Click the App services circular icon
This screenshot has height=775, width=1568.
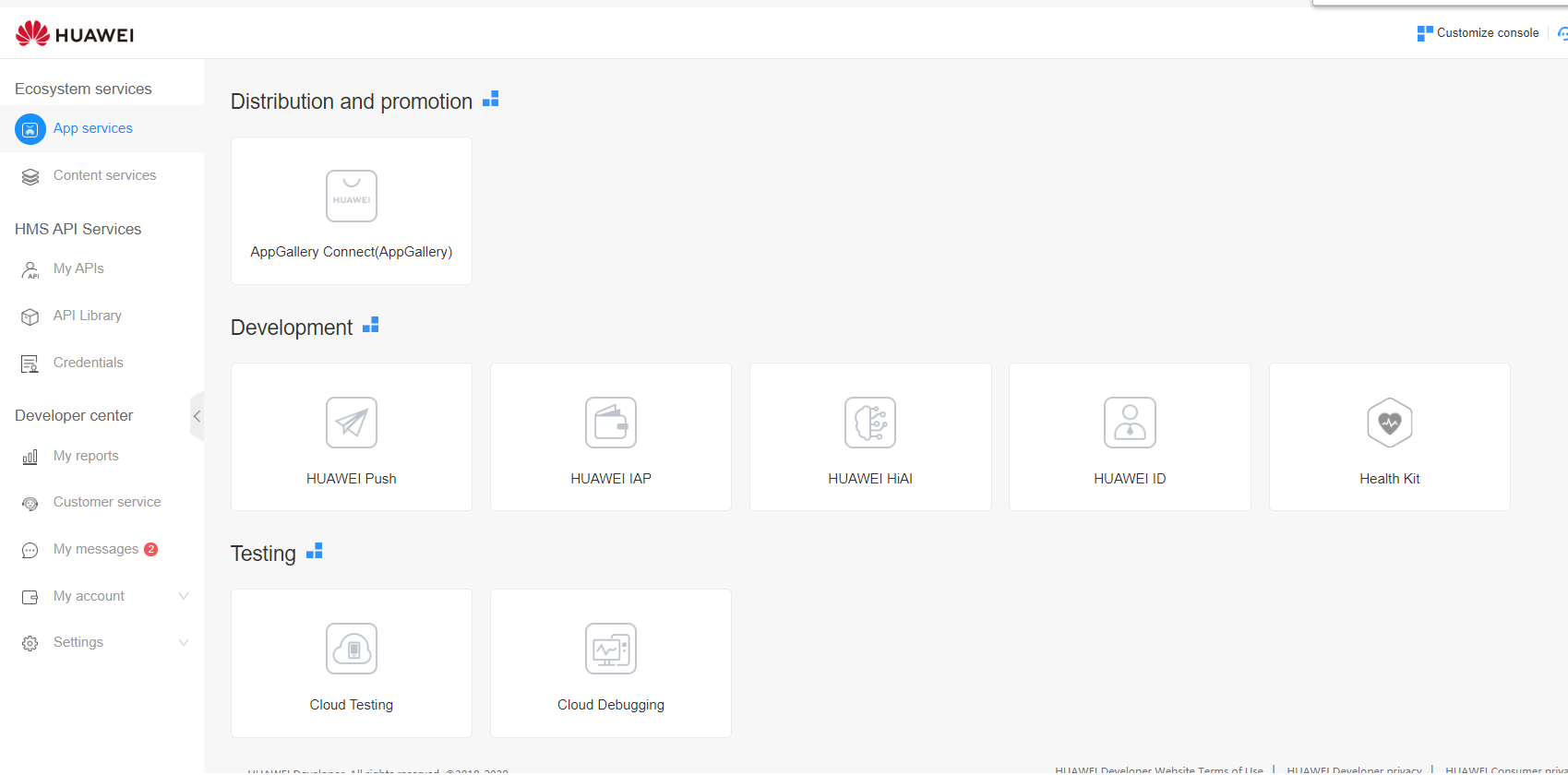(30, 129)
